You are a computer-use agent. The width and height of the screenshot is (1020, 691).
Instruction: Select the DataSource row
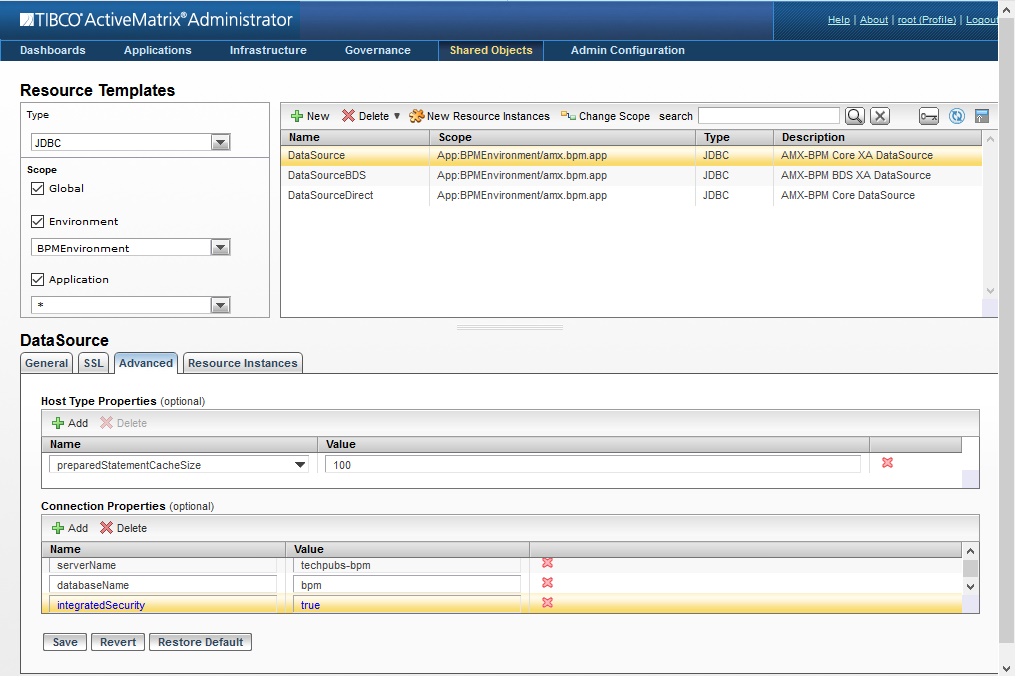coord(631,156)
